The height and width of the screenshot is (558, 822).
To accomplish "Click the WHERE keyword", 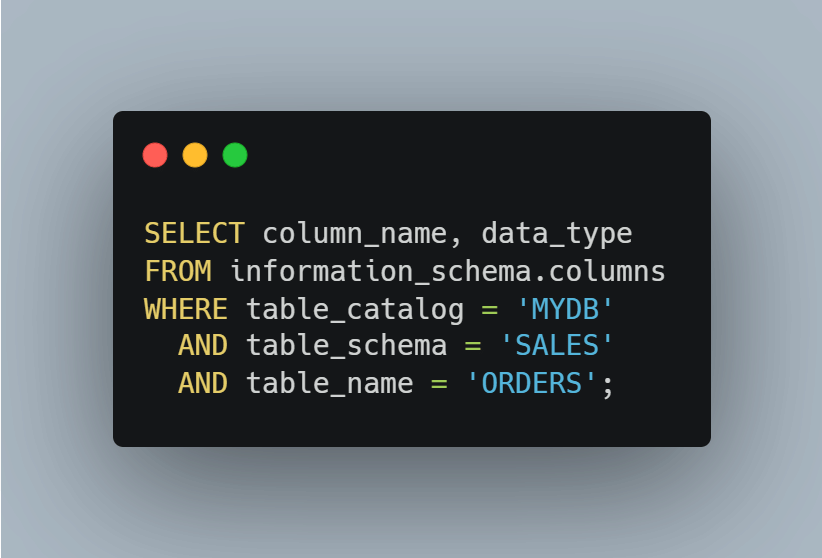I will point(186,309).
